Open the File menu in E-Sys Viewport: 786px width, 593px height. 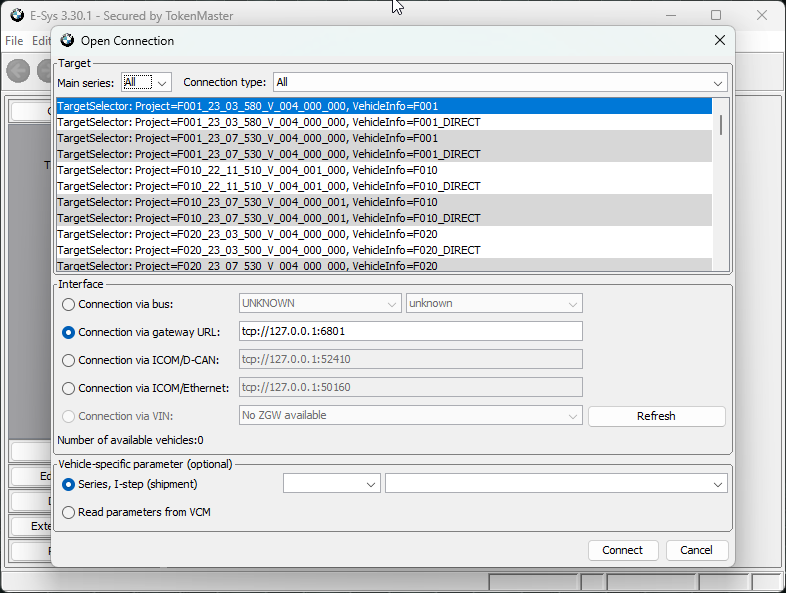tap(14, 41)
